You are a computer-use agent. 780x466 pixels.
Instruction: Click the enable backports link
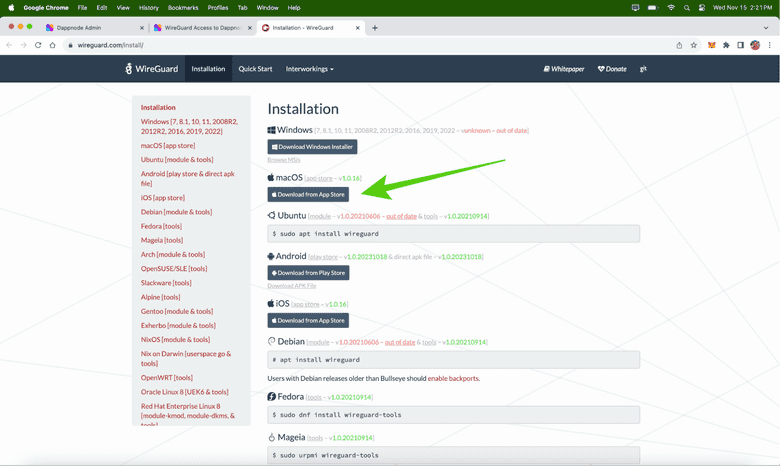(x=453, y=378)
